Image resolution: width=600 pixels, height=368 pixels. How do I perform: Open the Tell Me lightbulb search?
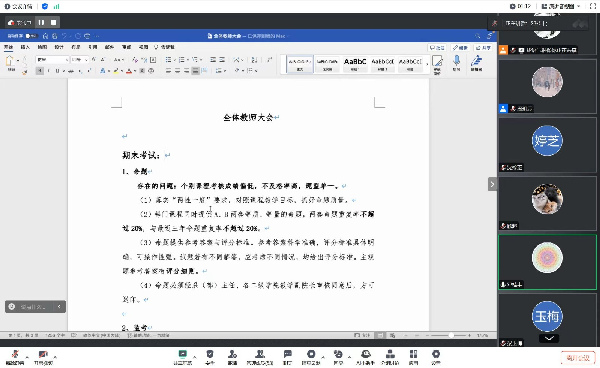164,47
